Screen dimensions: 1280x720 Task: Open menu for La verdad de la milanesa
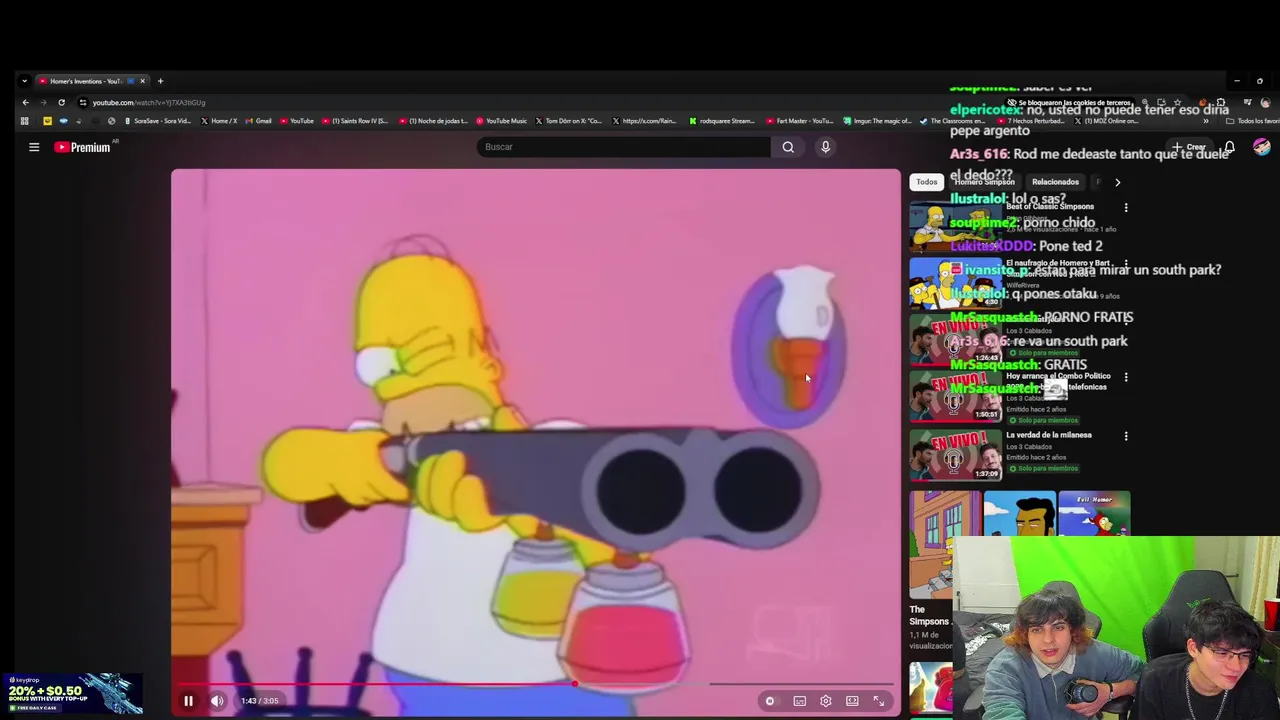pyautogui.click(x=1126, y=436)
